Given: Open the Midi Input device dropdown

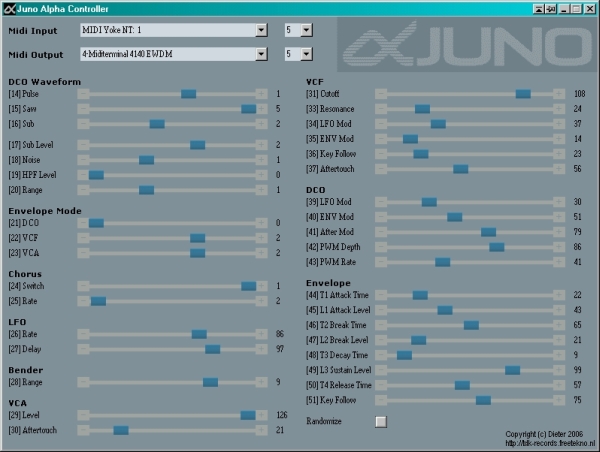Looking at the screenshot, I should click(261, 30).
